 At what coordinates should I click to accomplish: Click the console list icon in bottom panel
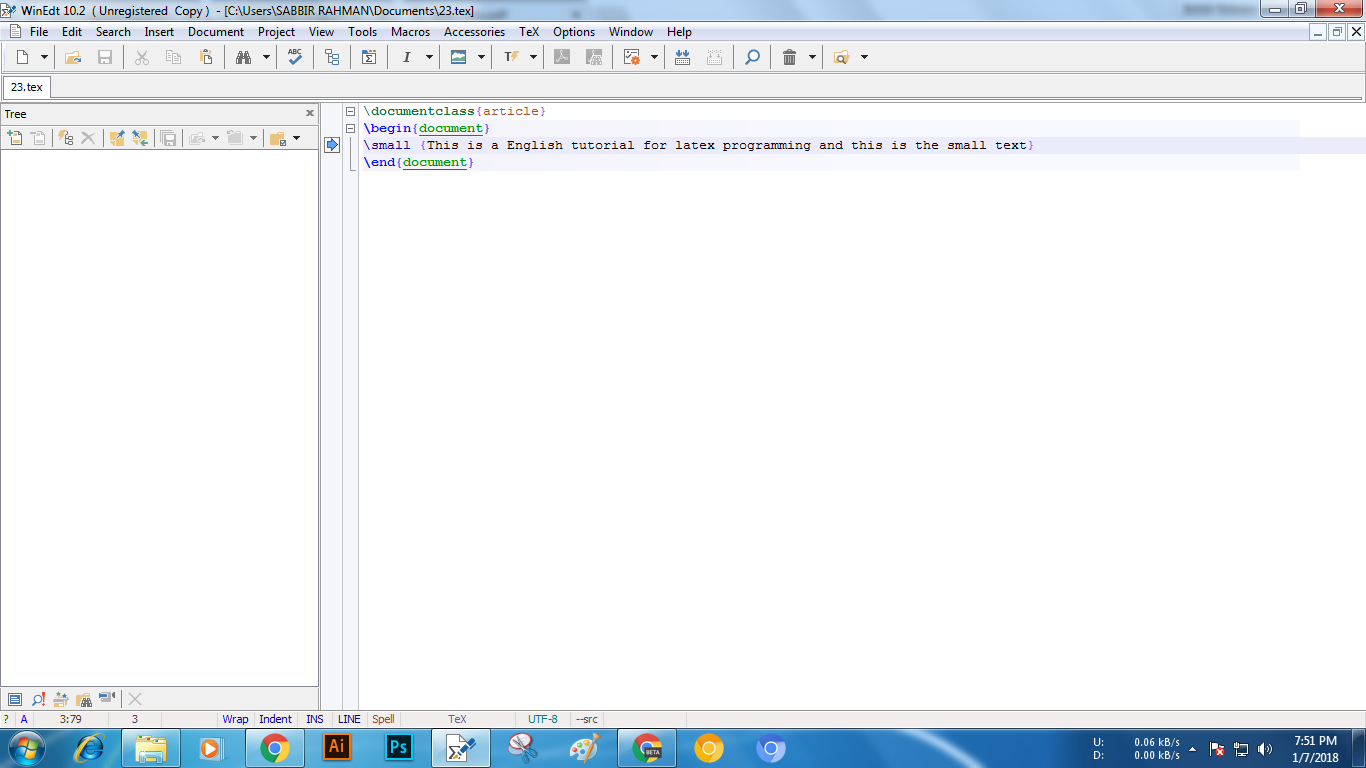tap(15, 699)
